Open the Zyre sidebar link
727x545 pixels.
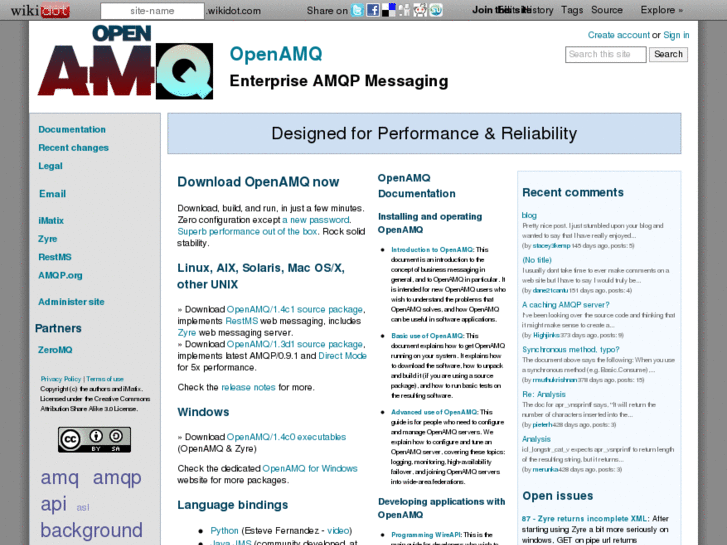pyautogui.click(x=47, y=239)
